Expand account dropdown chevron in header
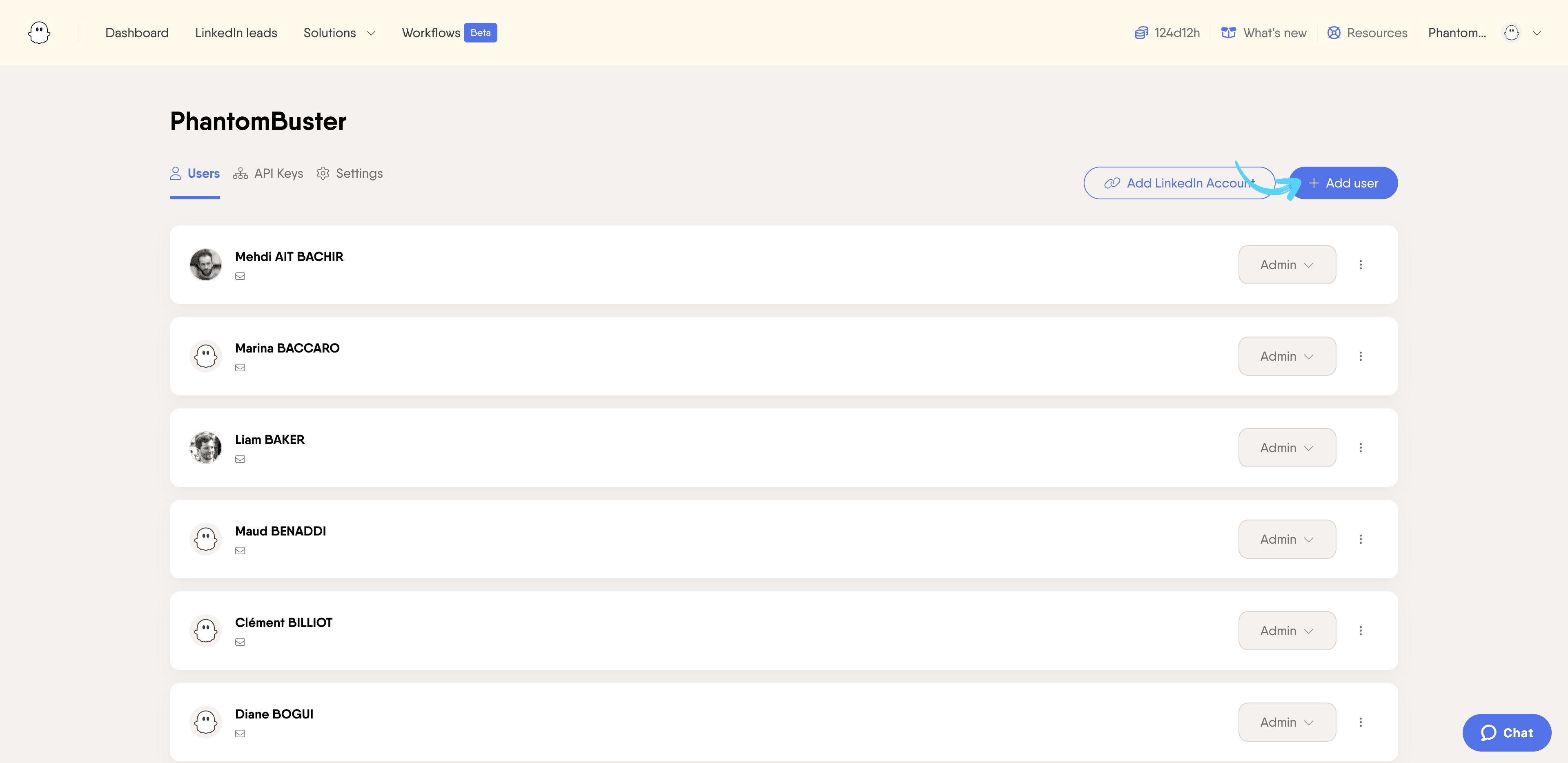Image resolution: width=1568 pixels, height=763 pixels. [x=1537, y=33]
